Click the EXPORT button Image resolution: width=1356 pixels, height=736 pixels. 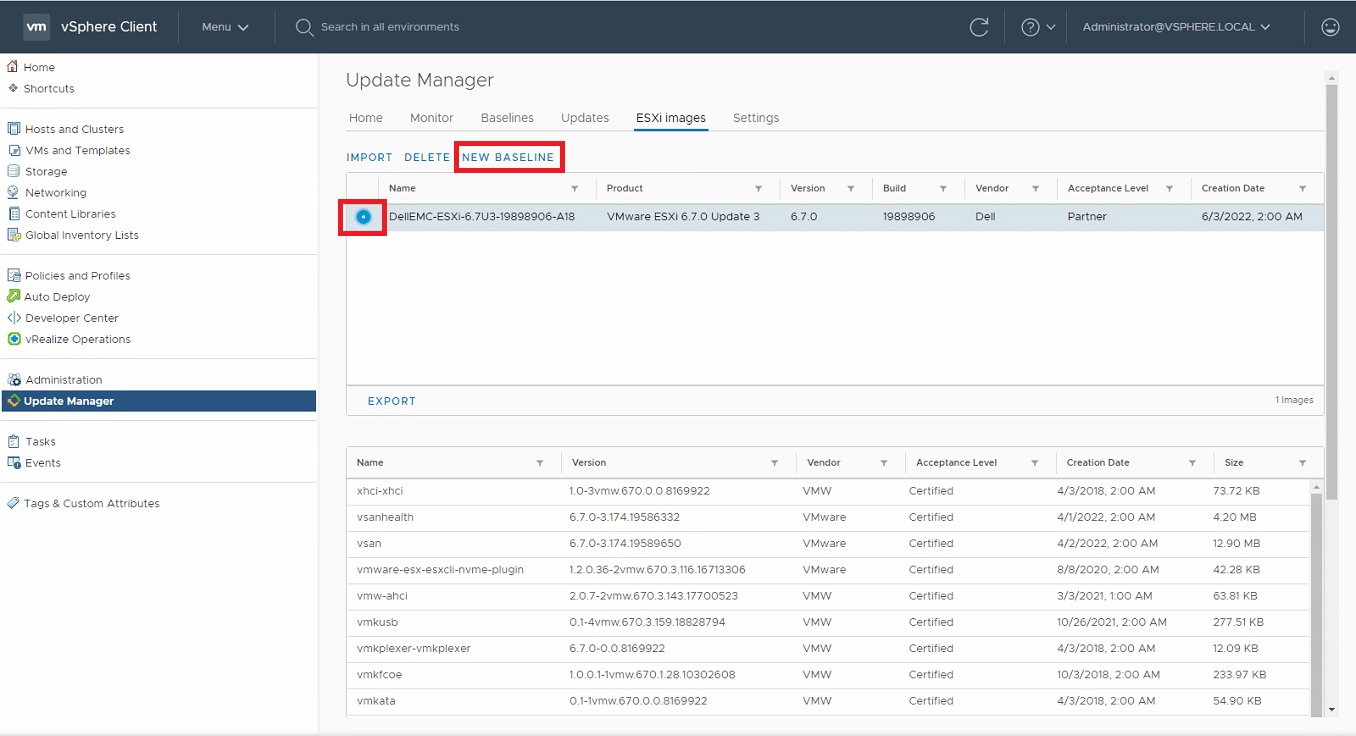point(391,401)
